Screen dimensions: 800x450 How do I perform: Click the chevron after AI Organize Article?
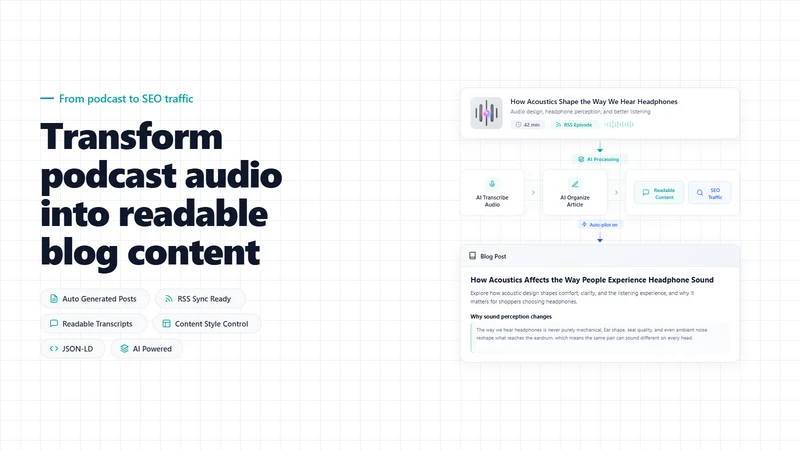[616, 193]
